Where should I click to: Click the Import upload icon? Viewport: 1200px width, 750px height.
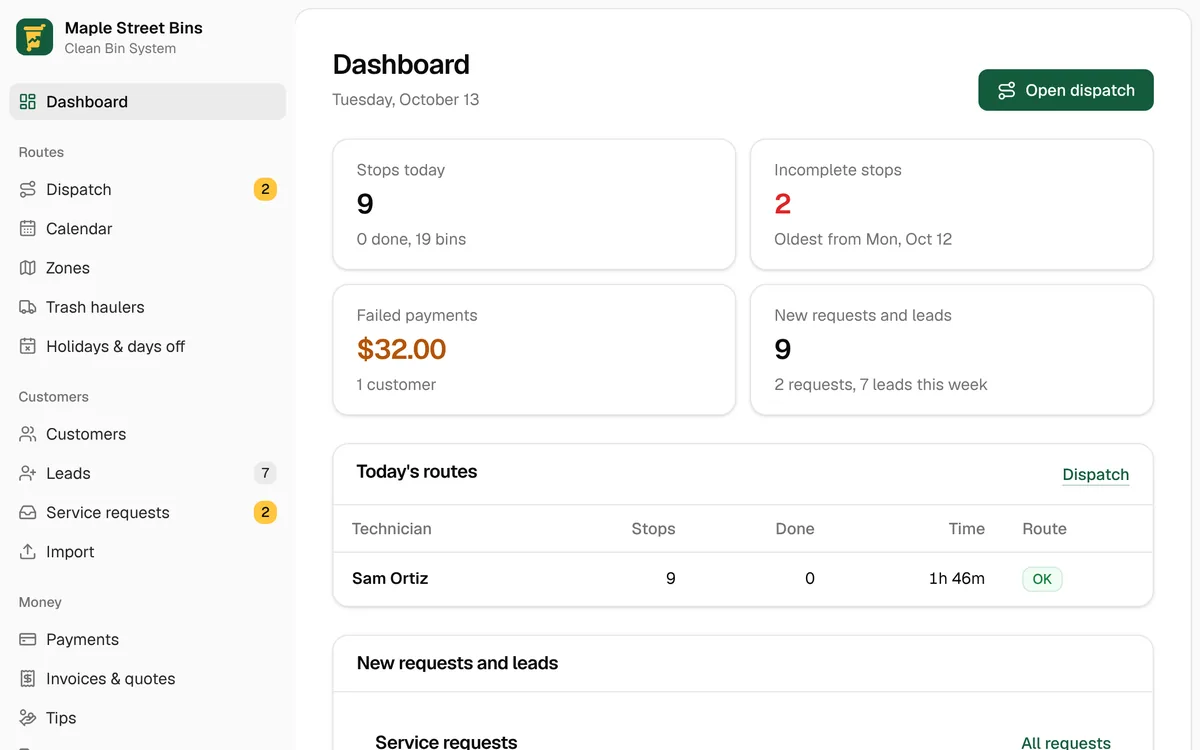[28, 551]
